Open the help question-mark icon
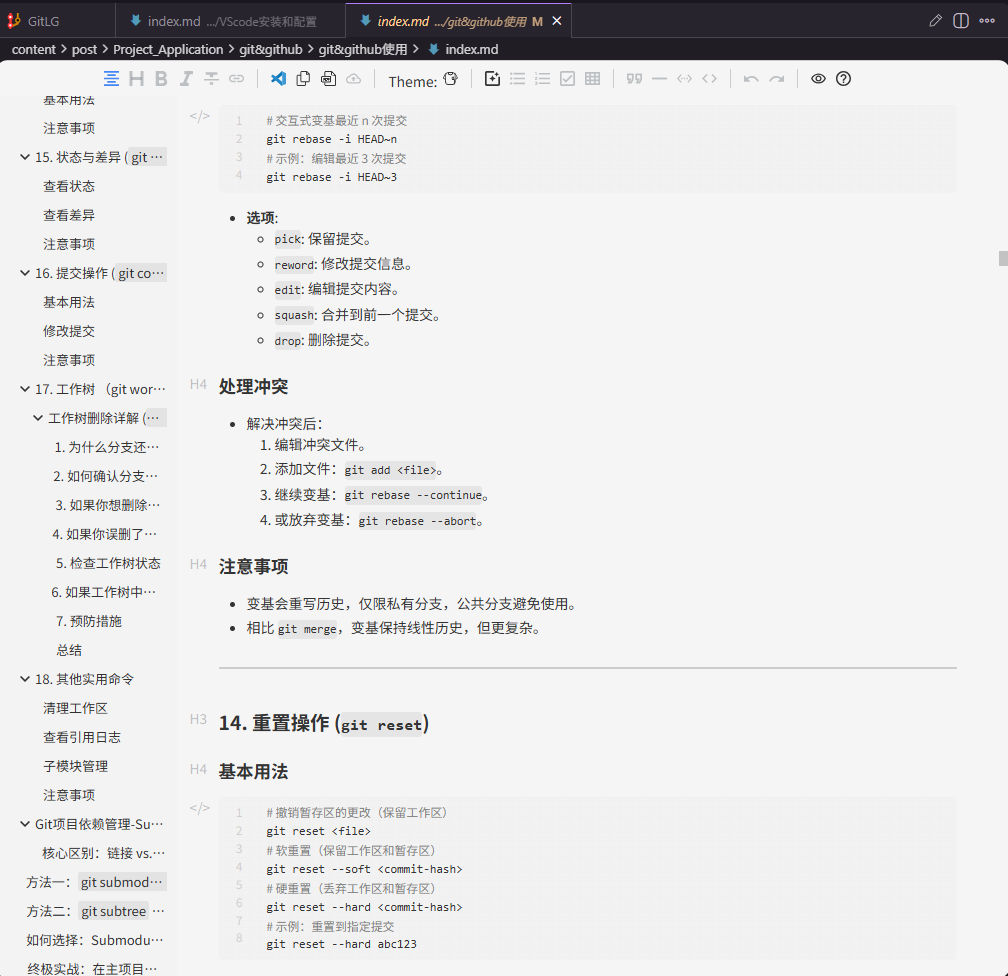Image resolution: width=1008 pixels, height=976 pixels. [842, 78]
